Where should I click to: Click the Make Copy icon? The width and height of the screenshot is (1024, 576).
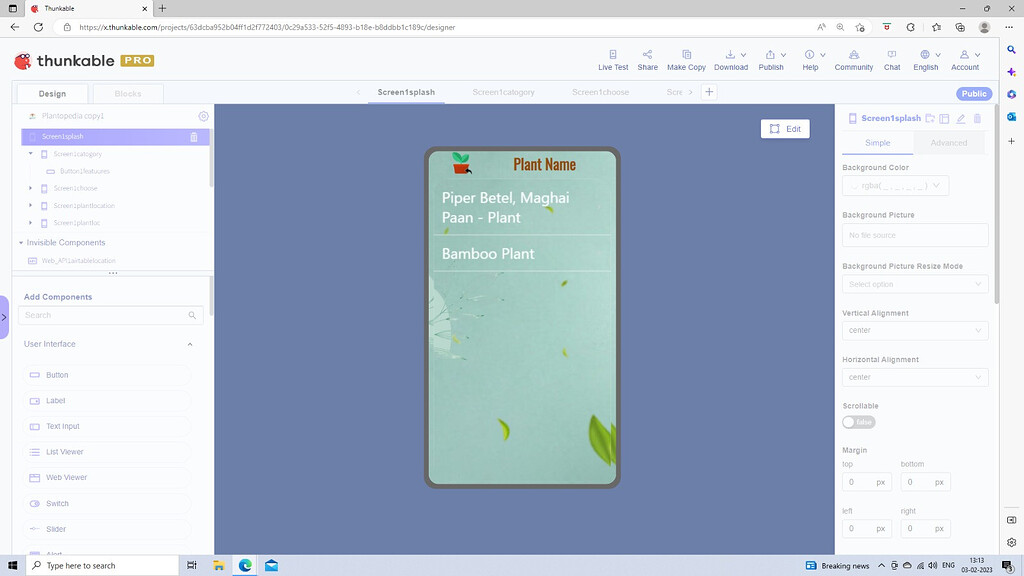pyautogui.click(x=686, y=55)
